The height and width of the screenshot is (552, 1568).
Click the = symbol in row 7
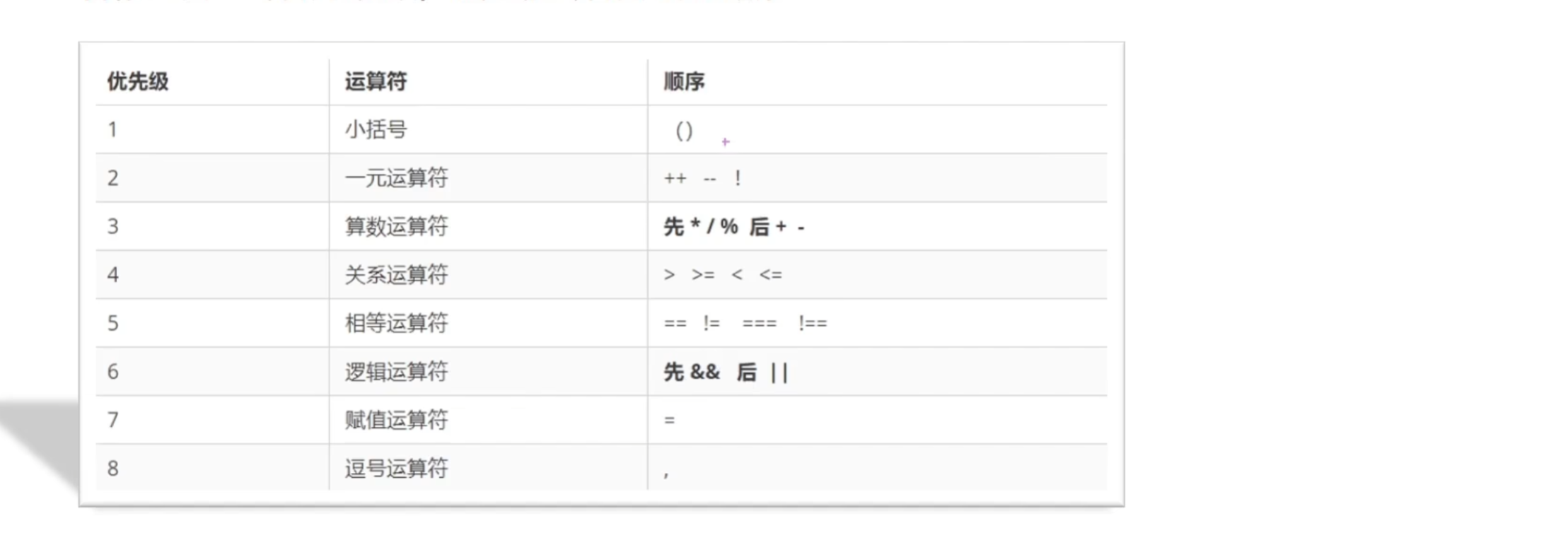(x=669, y=420)
